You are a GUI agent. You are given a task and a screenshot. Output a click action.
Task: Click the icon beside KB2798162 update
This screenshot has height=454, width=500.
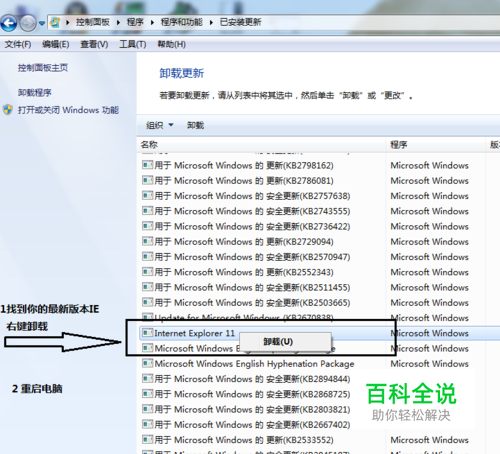point(147,165)
